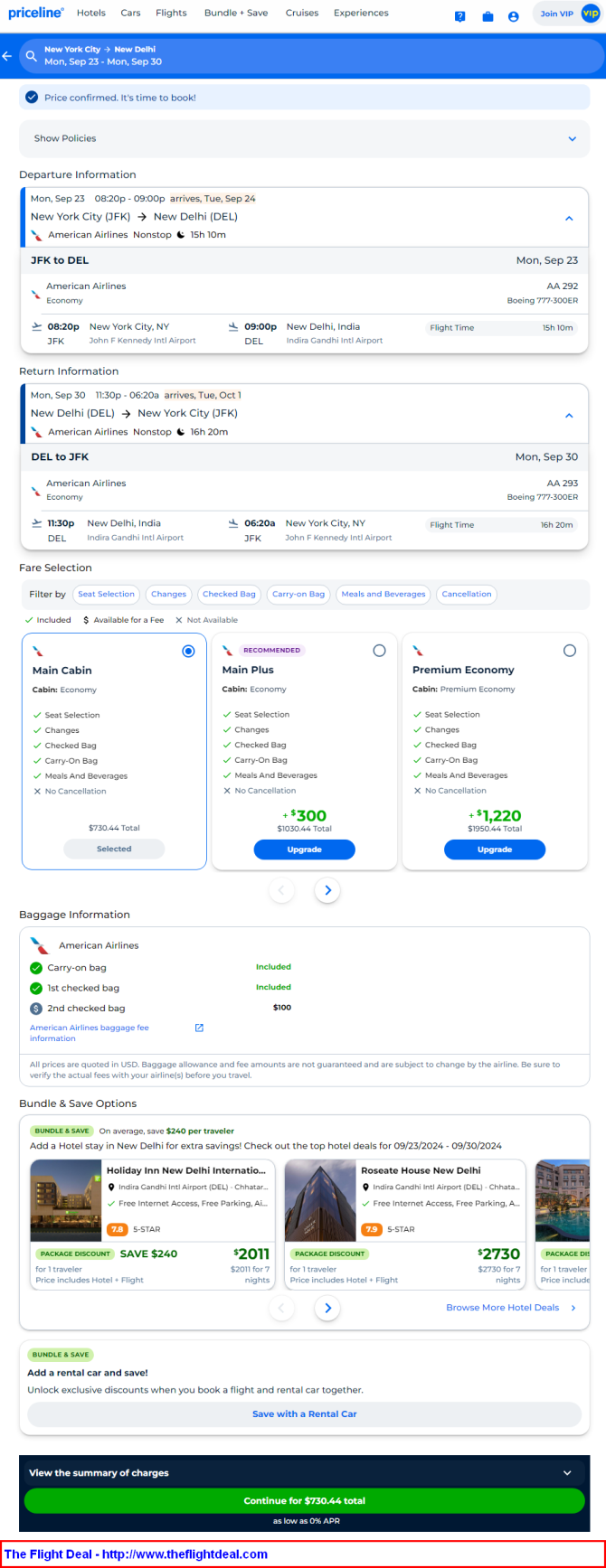Click the landing icon beside 06:20a
Viewport: 606px width, 1568px height.
(x=233, y=523)
